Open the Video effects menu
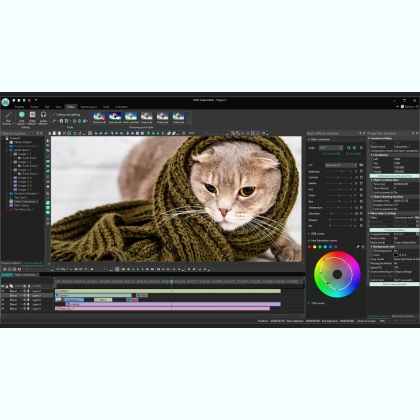Screen dimensions: 420x420 [32, 118]
